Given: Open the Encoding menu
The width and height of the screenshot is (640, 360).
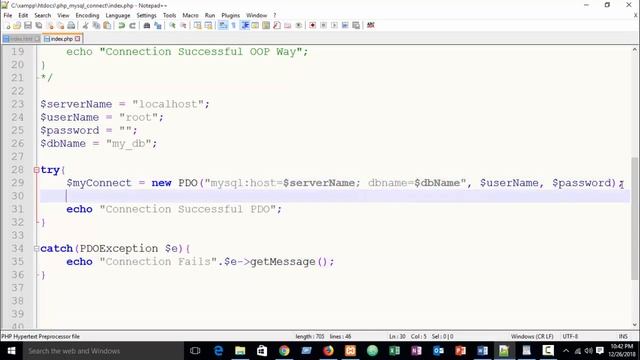Looking at the screenshot, I should [87, 16].
